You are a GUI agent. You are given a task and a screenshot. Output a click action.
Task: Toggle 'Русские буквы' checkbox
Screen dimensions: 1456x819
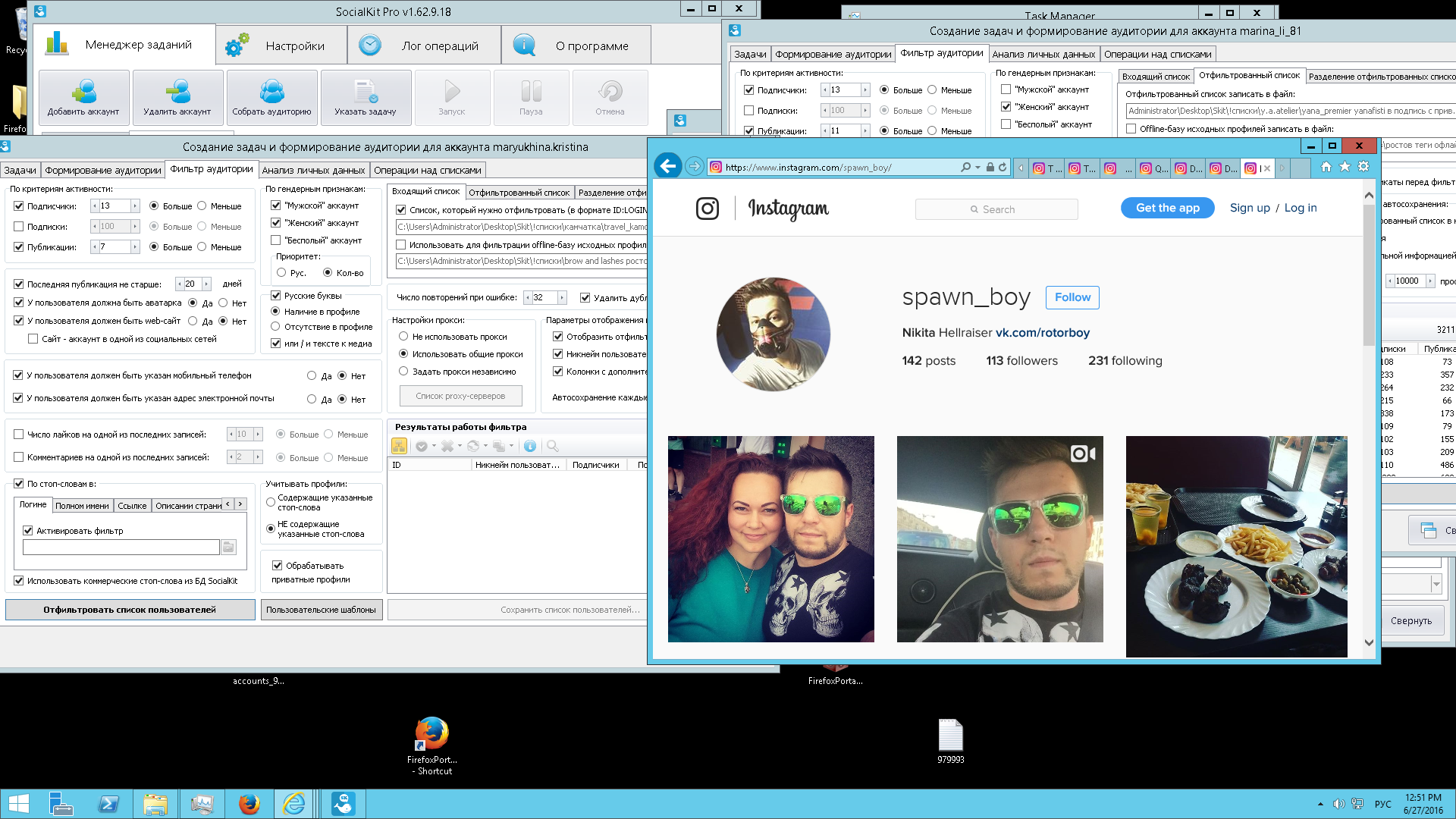coord(276,296)
